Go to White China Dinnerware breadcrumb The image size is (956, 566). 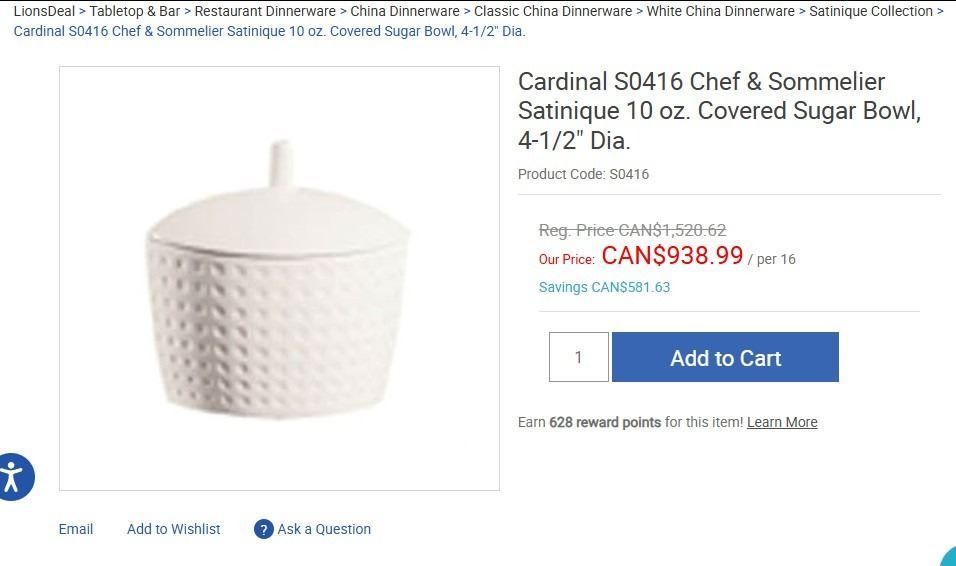click(x=720, y=11)
